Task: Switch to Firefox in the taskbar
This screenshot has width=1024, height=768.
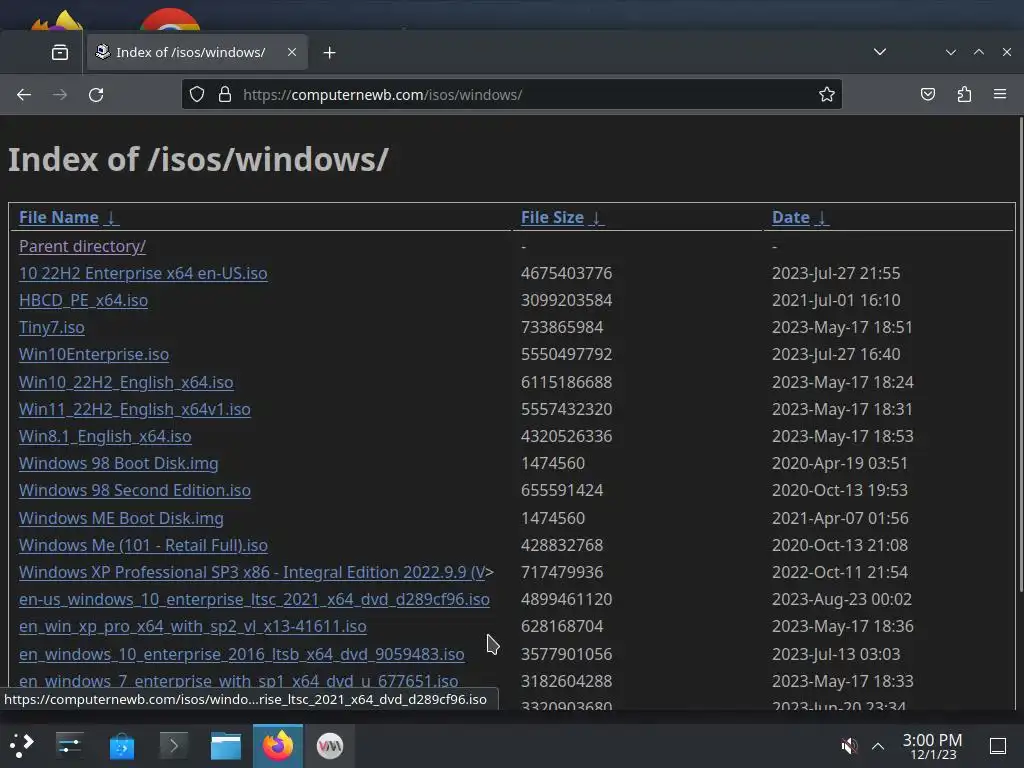Action: click(278, 745)
